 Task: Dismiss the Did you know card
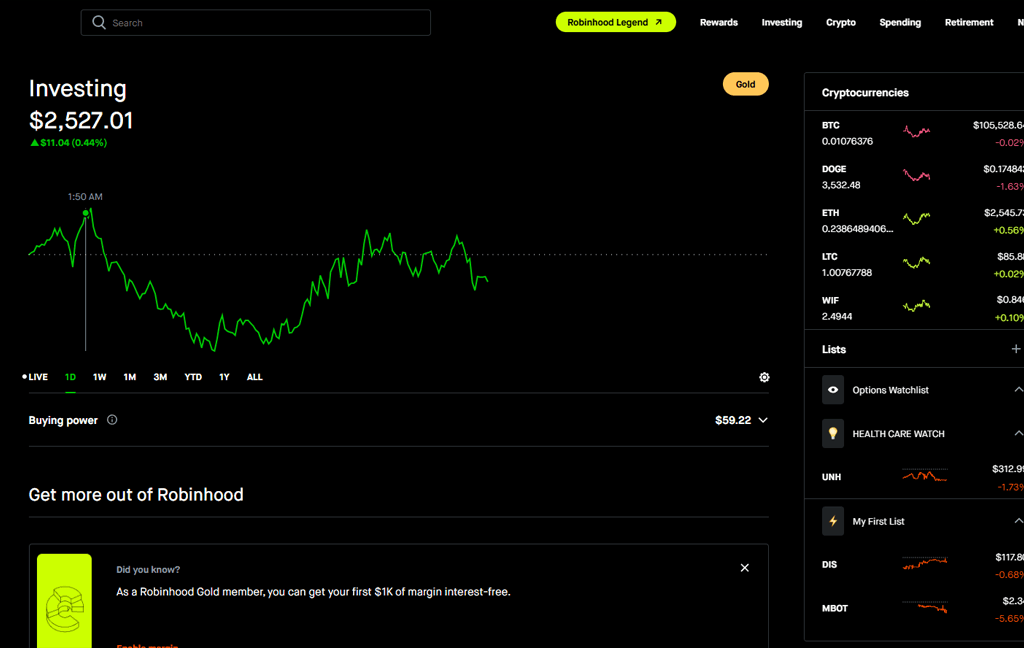point(744,568)
